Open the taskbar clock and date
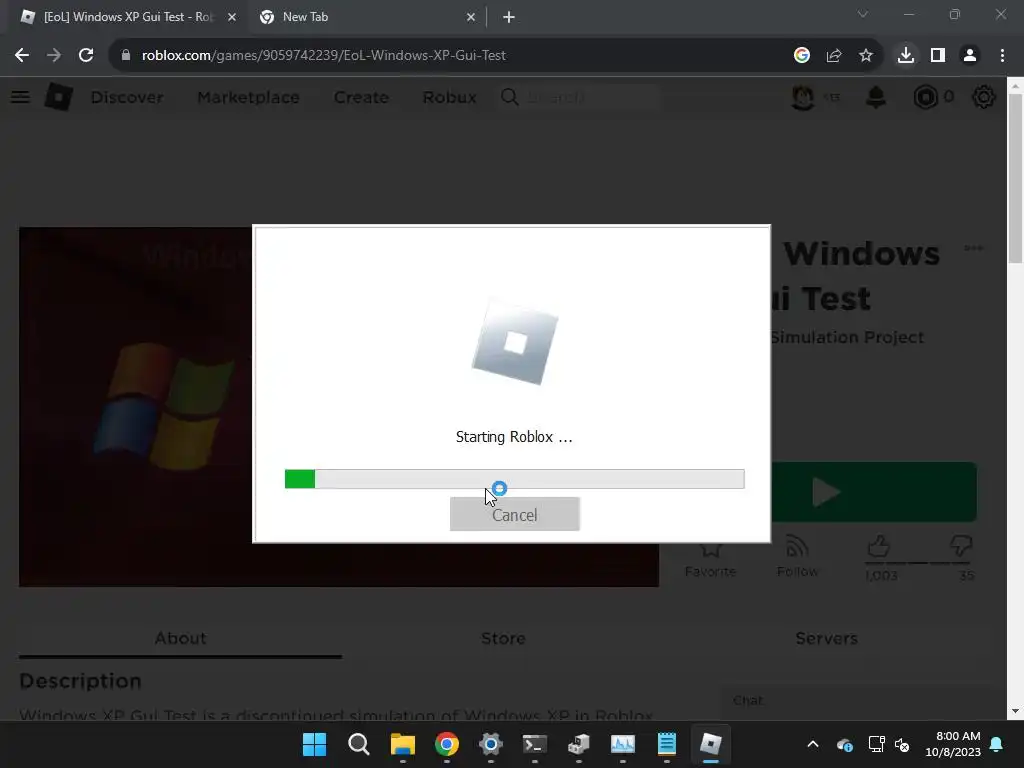The height and width of the screenshot is (768, 1024). coord(953,744)
